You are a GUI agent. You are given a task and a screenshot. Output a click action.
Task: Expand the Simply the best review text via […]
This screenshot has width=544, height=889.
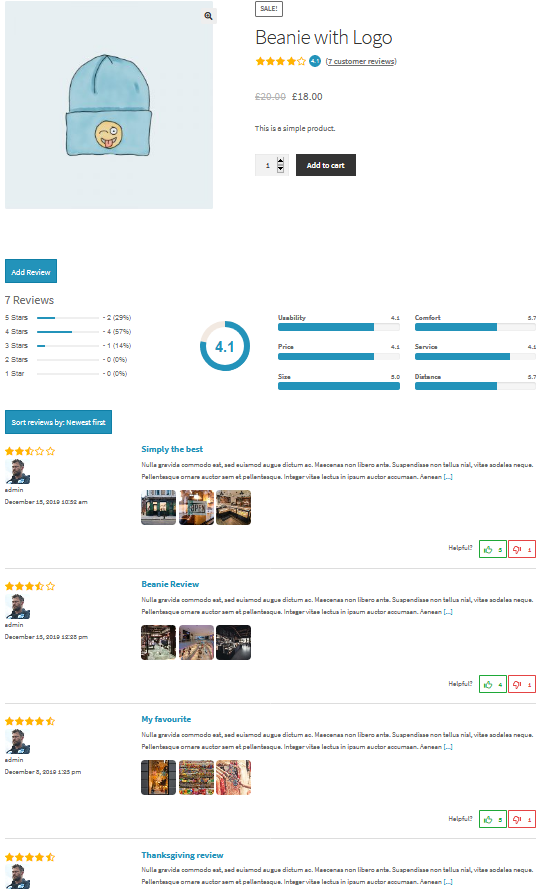[x=448, y=477]
